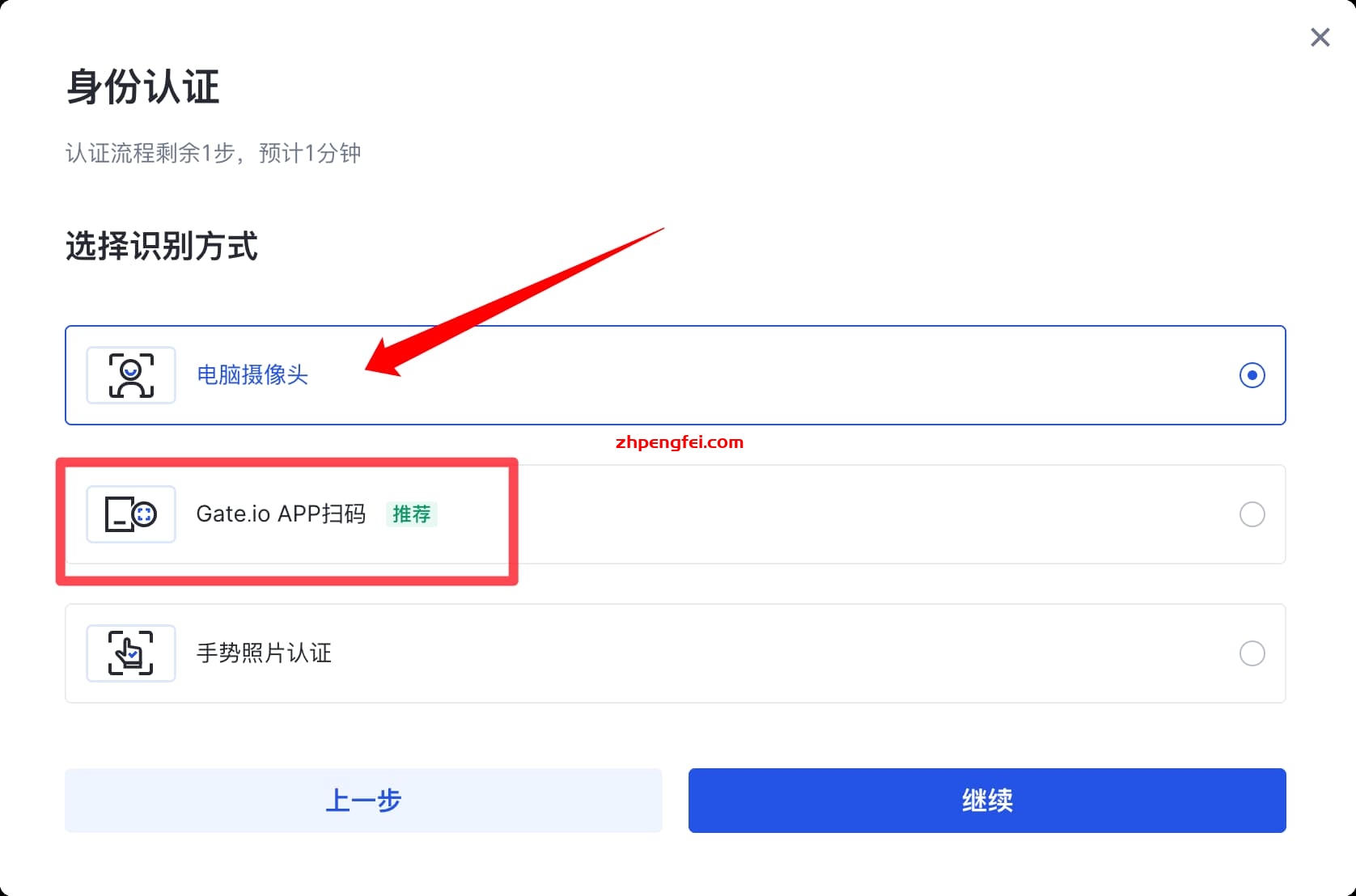Click the 身份认证 dialog title
Viewport: 1356px width, 896px height.
click(x=142, y=87)
